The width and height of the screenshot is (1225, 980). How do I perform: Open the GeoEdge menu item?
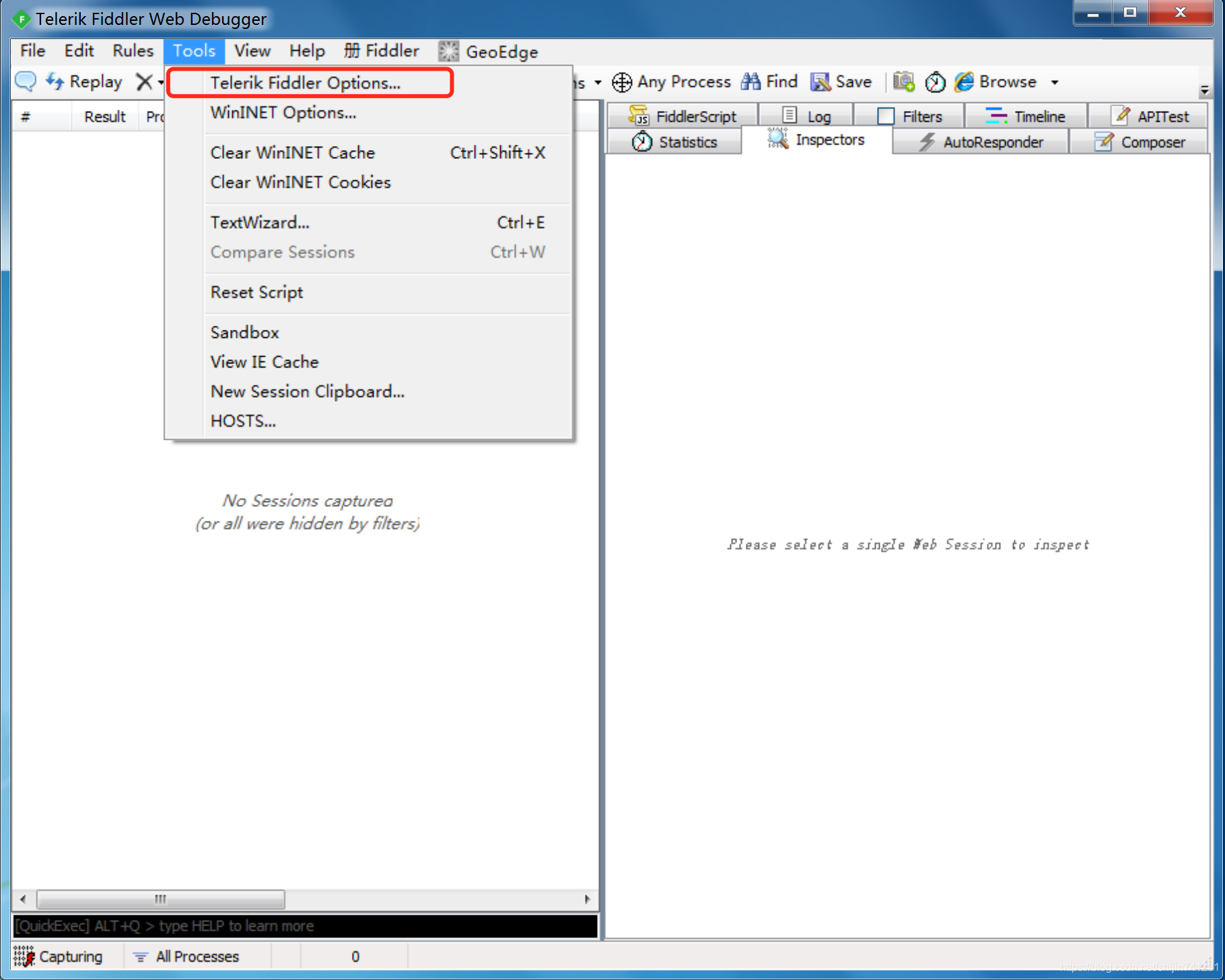[x=488, y=51]
